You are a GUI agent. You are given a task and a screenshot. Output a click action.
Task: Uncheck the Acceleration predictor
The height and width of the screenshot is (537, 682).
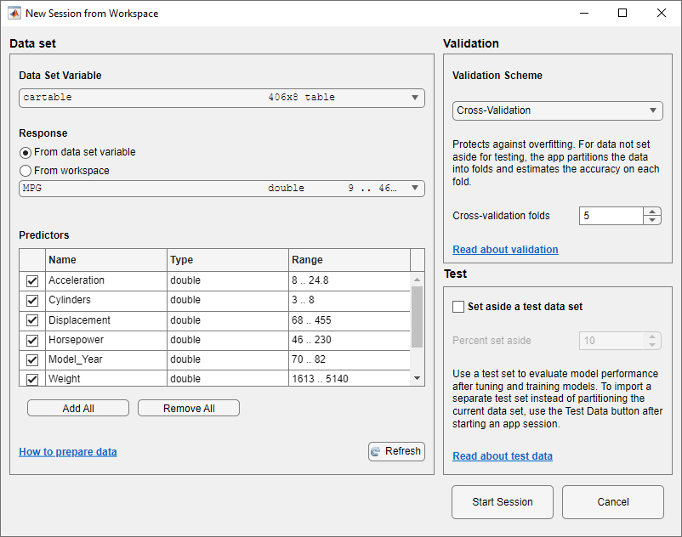tap(32, 281)
